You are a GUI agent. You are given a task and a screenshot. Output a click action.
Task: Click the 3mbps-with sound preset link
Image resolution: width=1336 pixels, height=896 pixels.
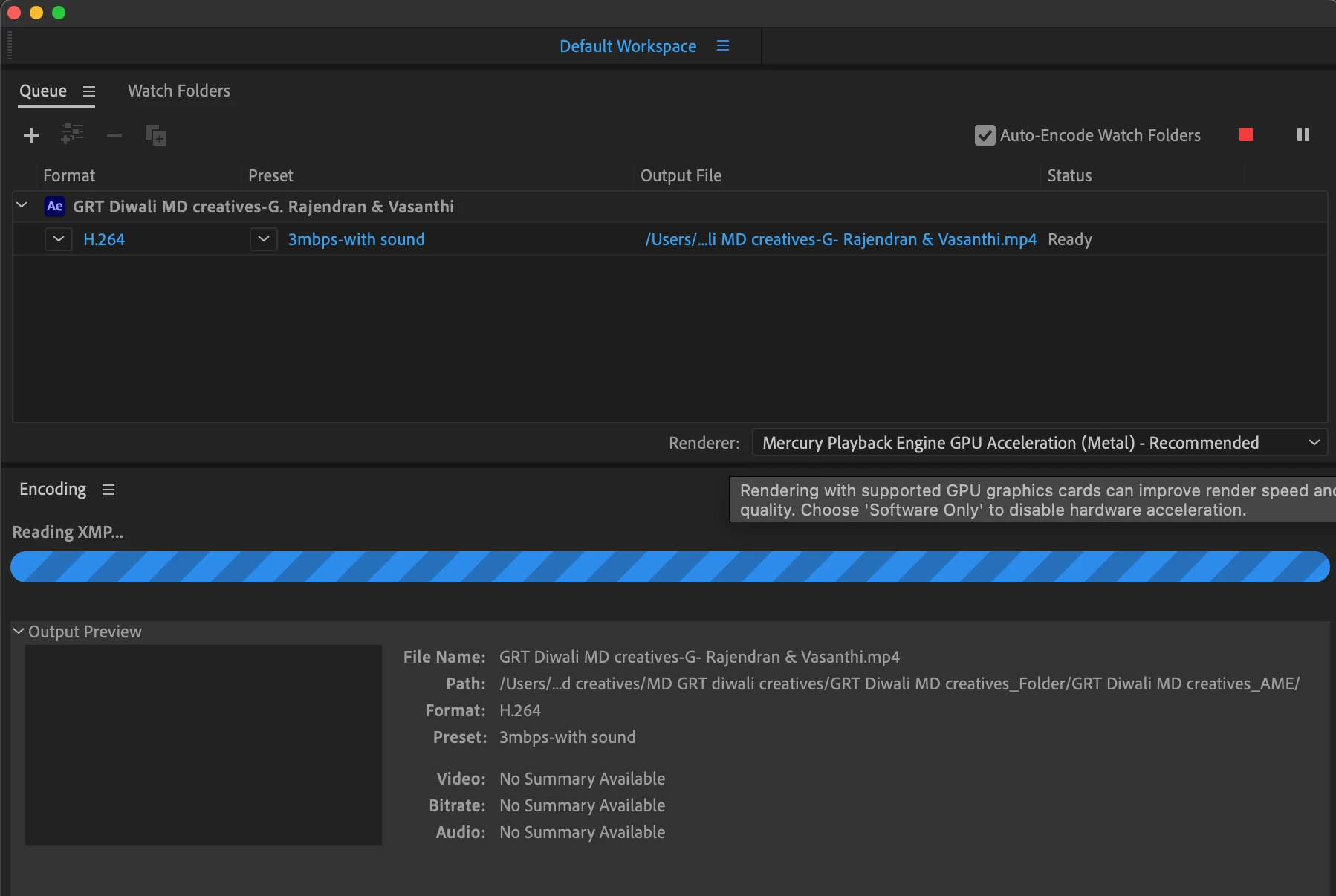pyautogui.click(x=357, y=239)
